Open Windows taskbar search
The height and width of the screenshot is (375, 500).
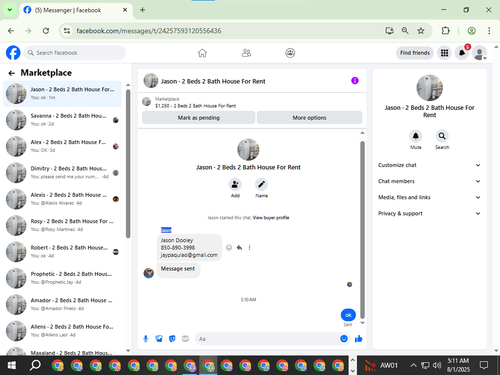point(35,365)
